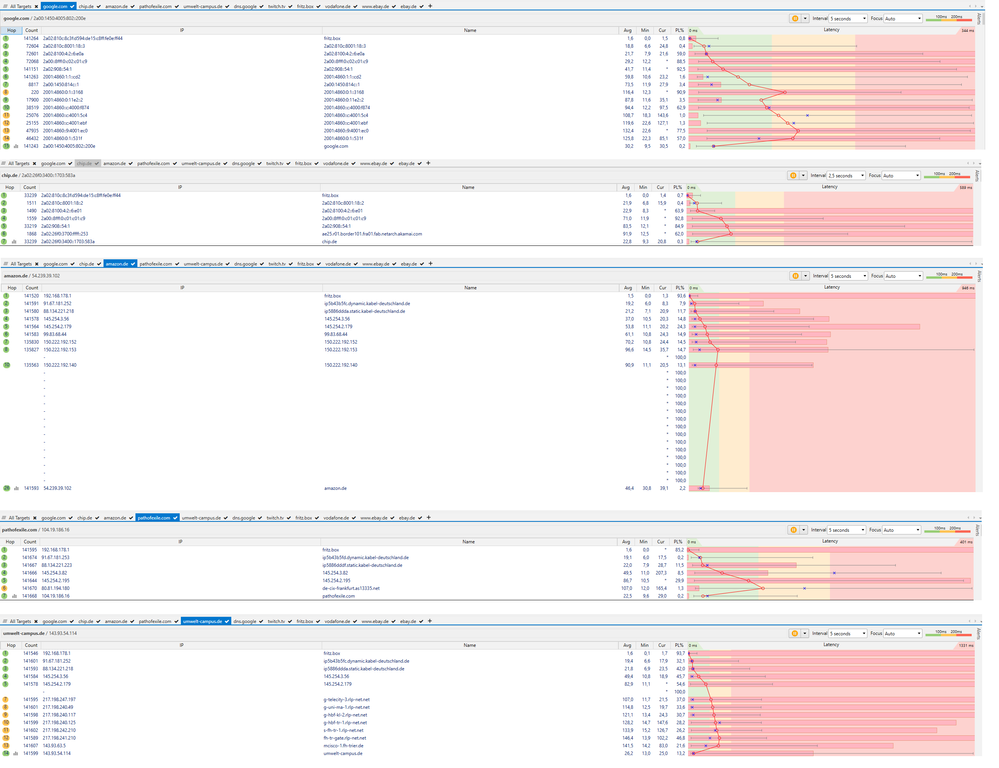The image size is (999, 768).
Task: Pause tracing in the amazon.de panel
Action: (x=794, y=275)
